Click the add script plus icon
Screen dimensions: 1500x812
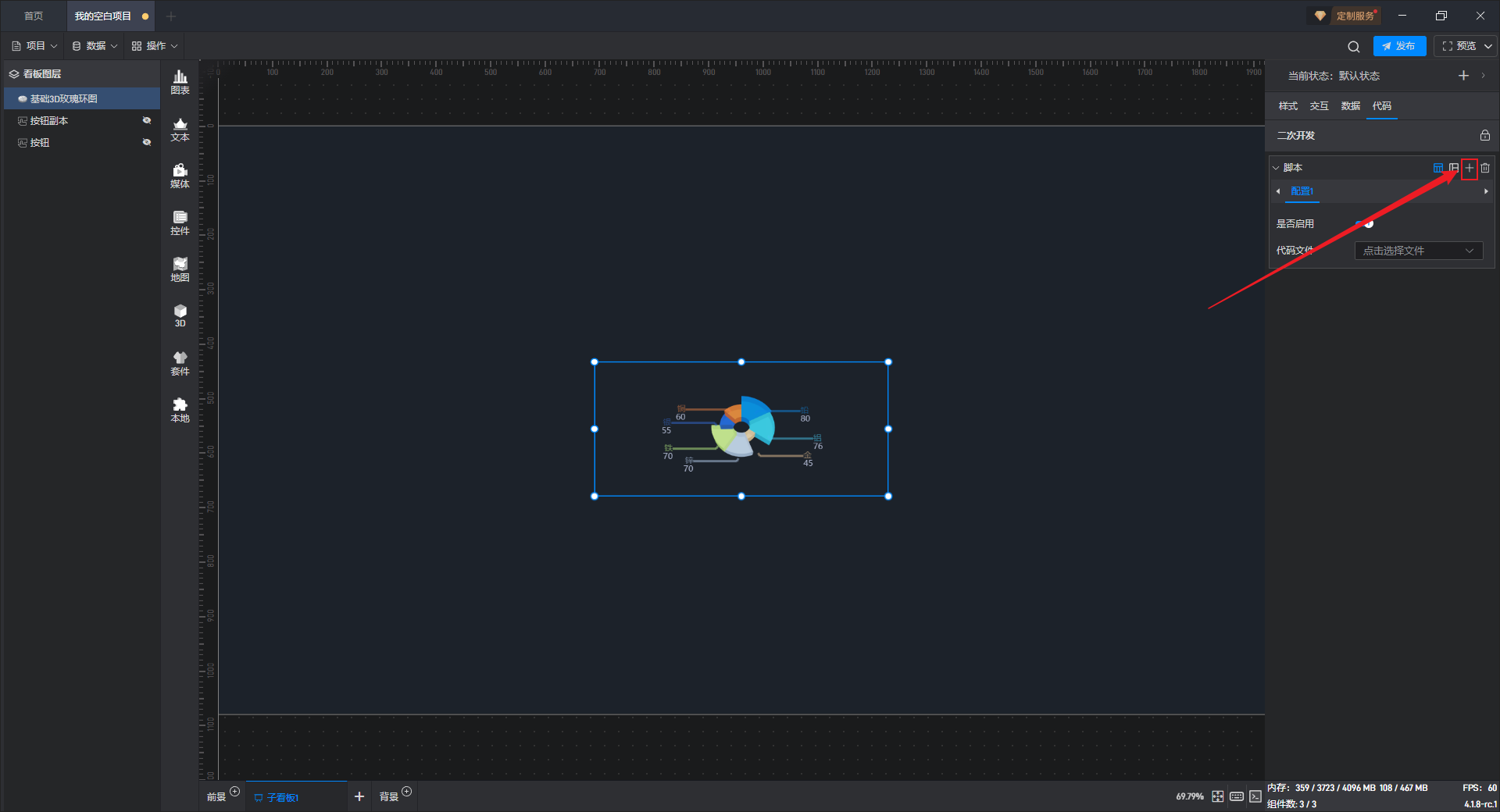(x=1469, y=168)
